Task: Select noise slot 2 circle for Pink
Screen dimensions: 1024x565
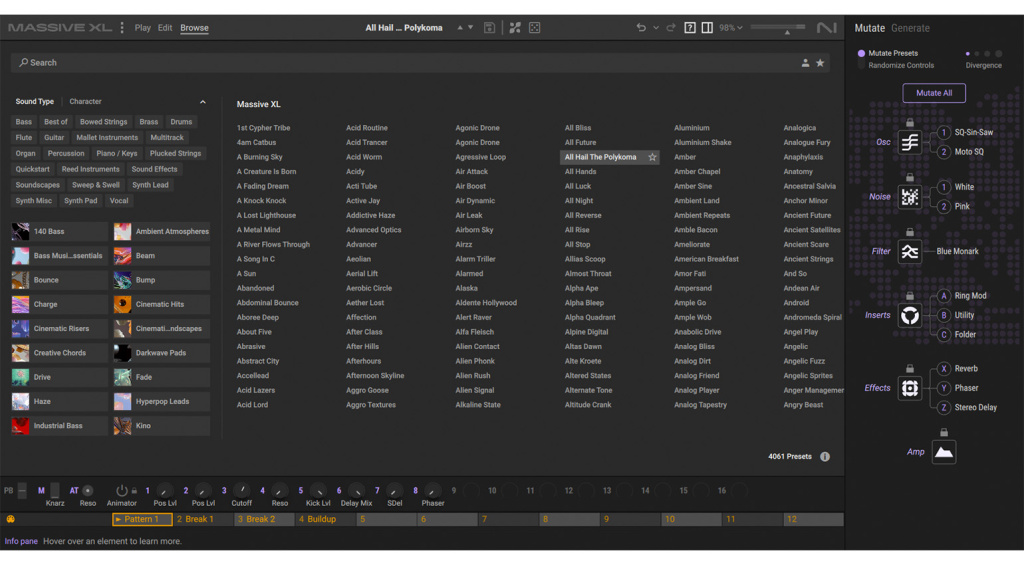Action: [944, 206]
